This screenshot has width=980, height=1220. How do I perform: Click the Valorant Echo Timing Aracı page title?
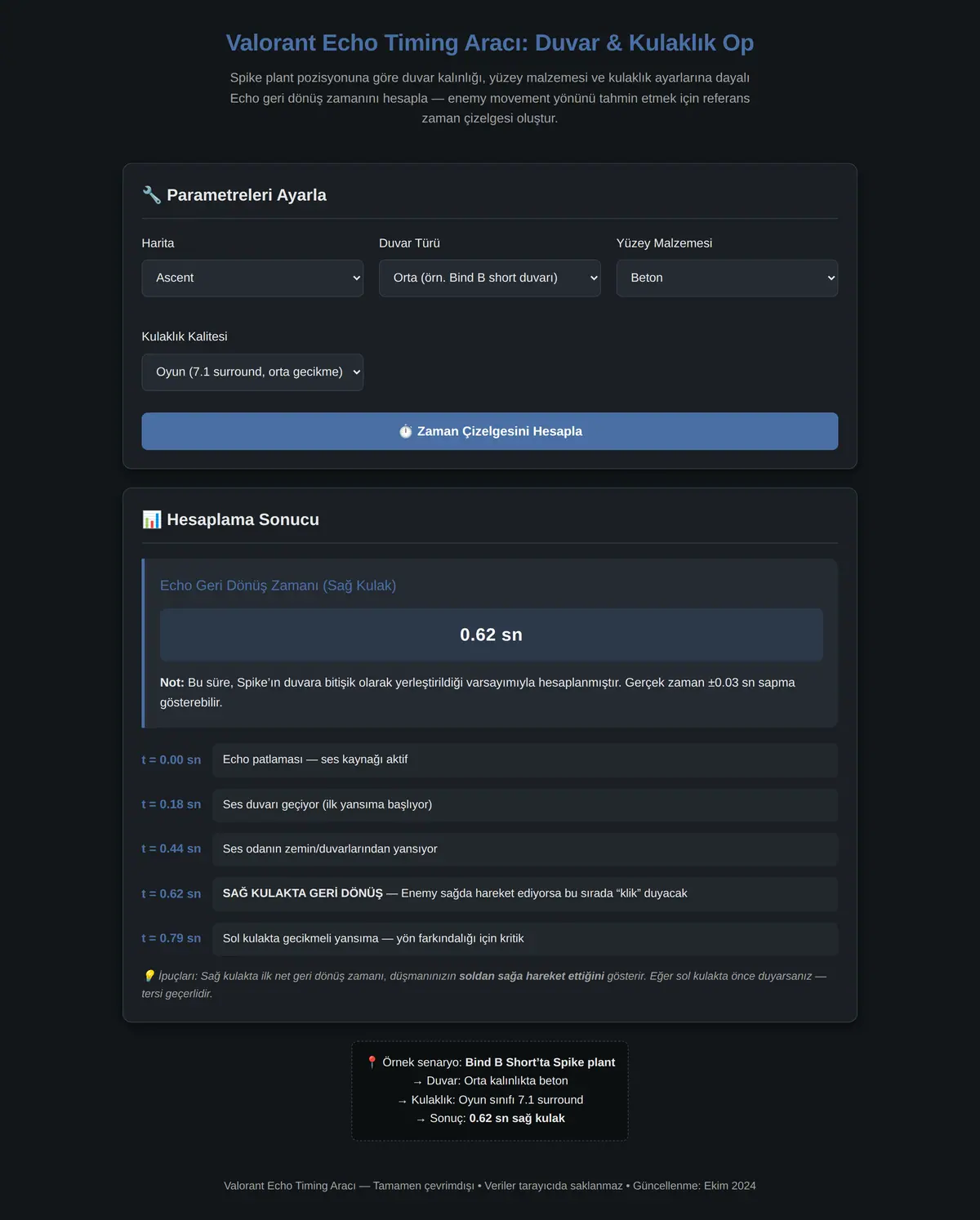(x=490, y=42)
